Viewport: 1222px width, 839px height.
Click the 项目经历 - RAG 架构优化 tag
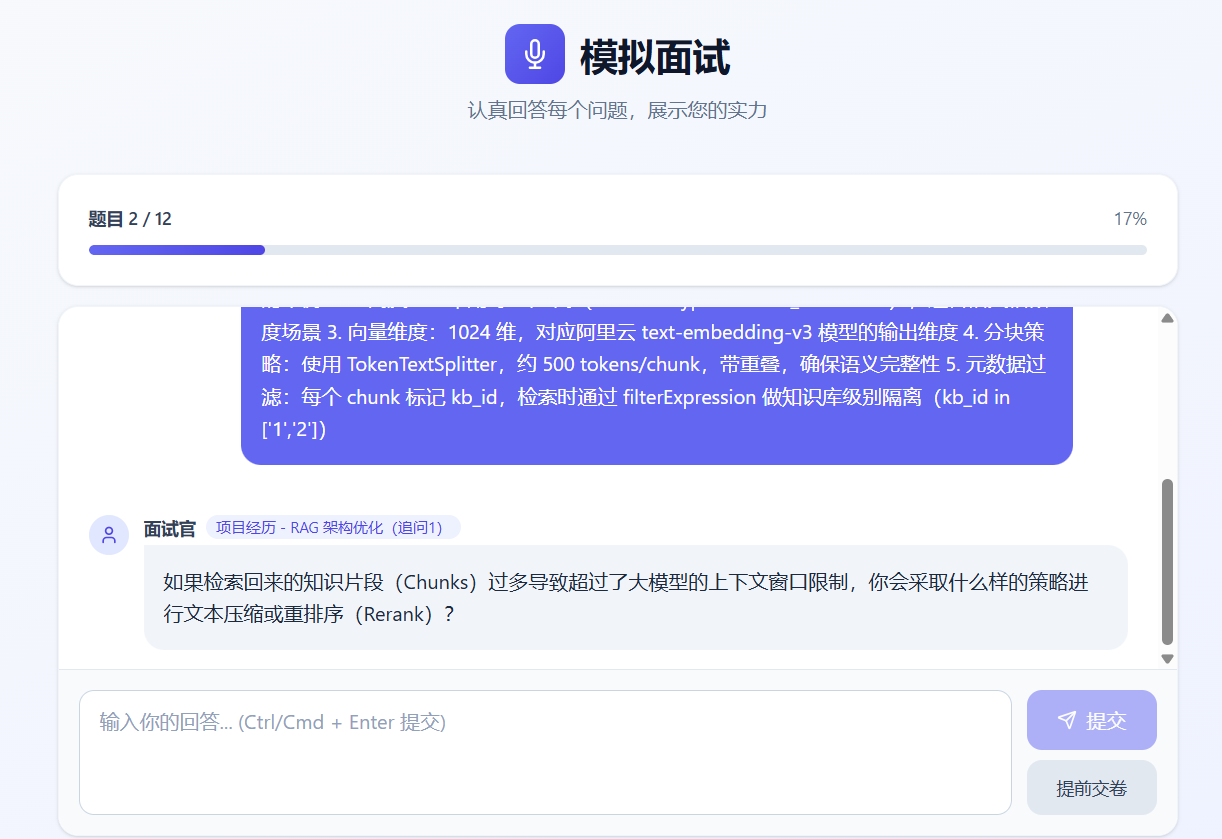click(x=333, y=527)
